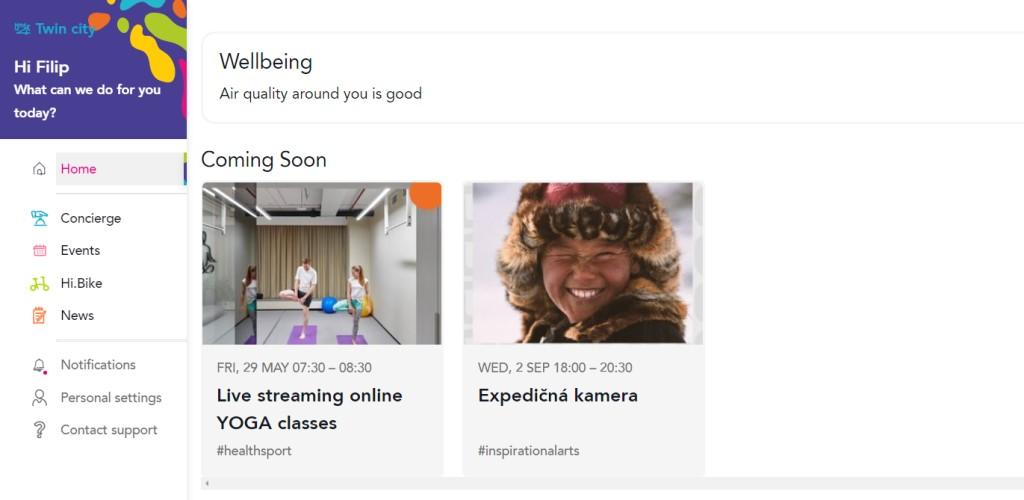Open the yoga class photo thumbnail
Image resolution: width=1024 pixels, height=500 pixels.
pyautogui.click(x=322, y=263)
